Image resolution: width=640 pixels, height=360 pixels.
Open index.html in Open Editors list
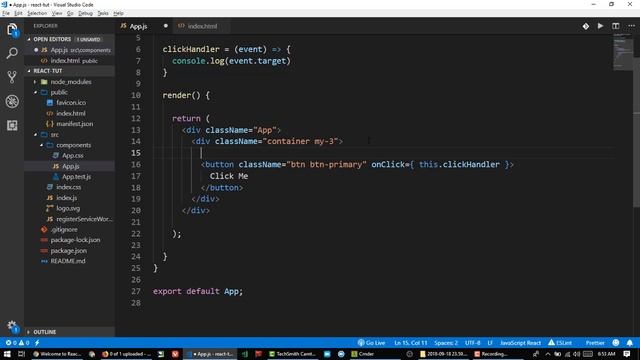(69, 60)
